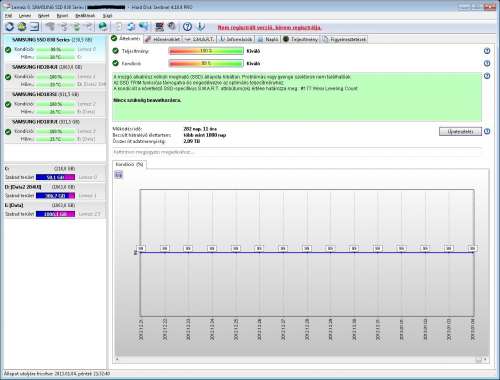This screenshot has height=380, width=500.
Task: Click the red unregistered version registration link
Action: click(x=269, y=28)
